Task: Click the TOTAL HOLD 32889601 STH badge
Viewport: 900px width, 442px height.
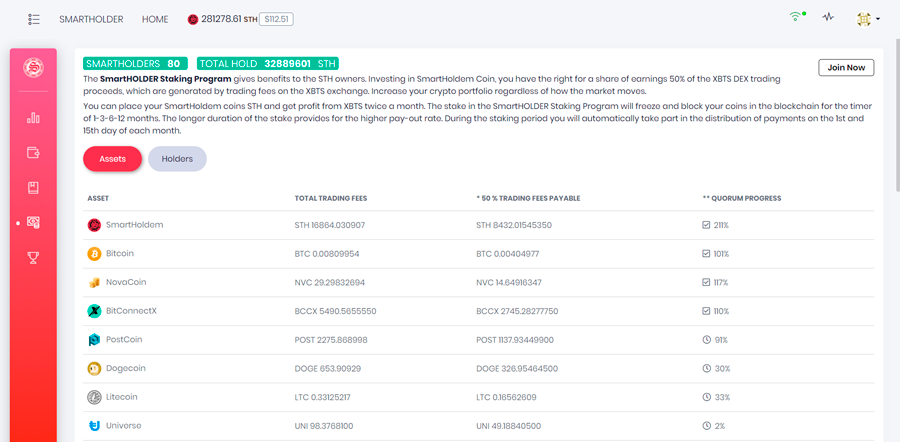Action: [268, 64]
